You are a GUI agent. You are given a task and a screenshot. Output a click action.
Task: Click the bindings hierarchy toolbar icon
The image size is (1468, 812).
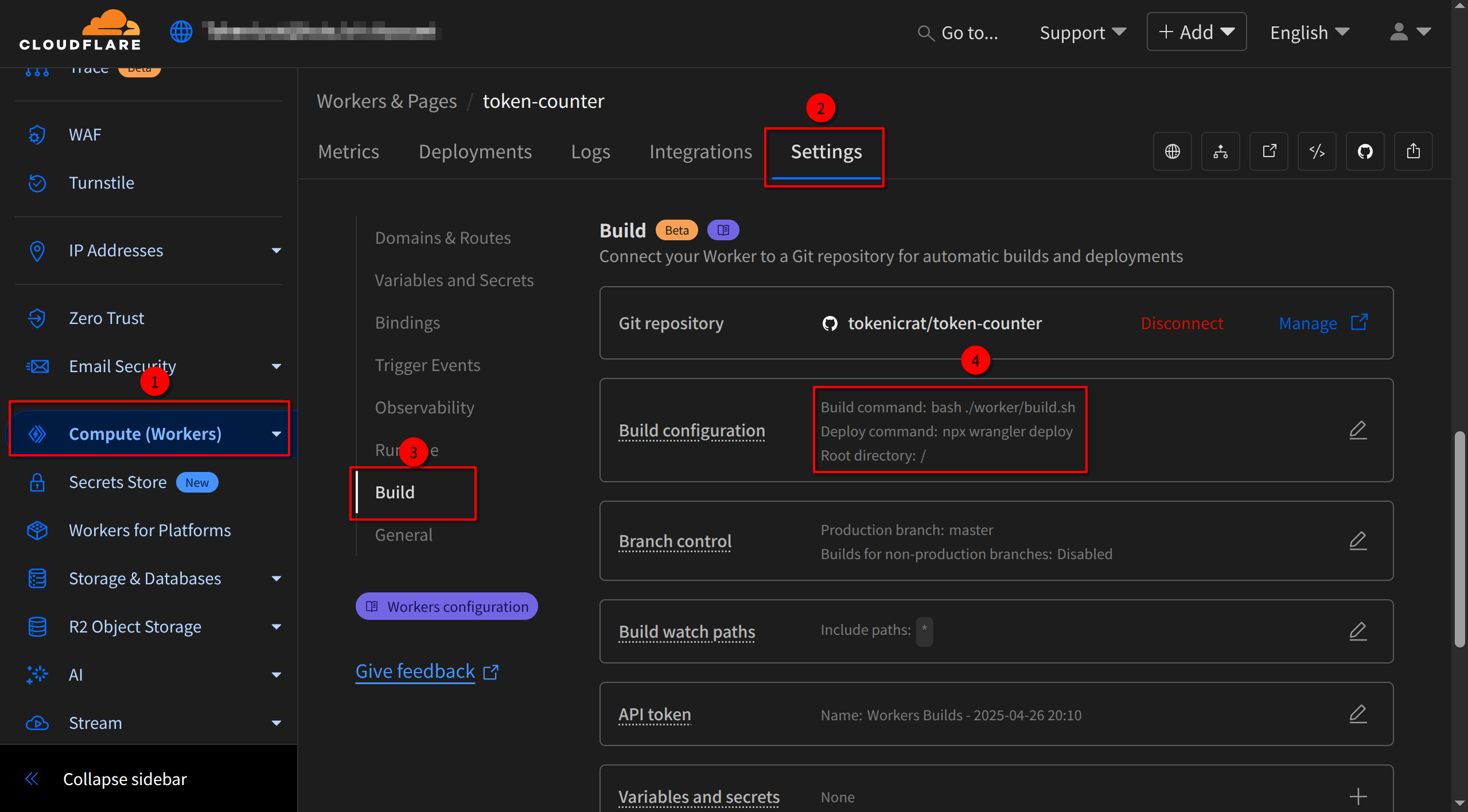1221,151
